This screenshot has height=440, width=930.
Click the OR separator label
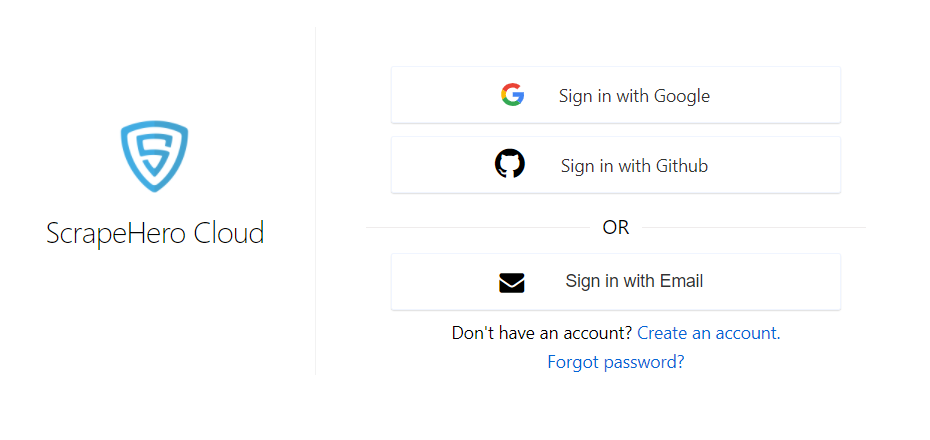[616, 227]
